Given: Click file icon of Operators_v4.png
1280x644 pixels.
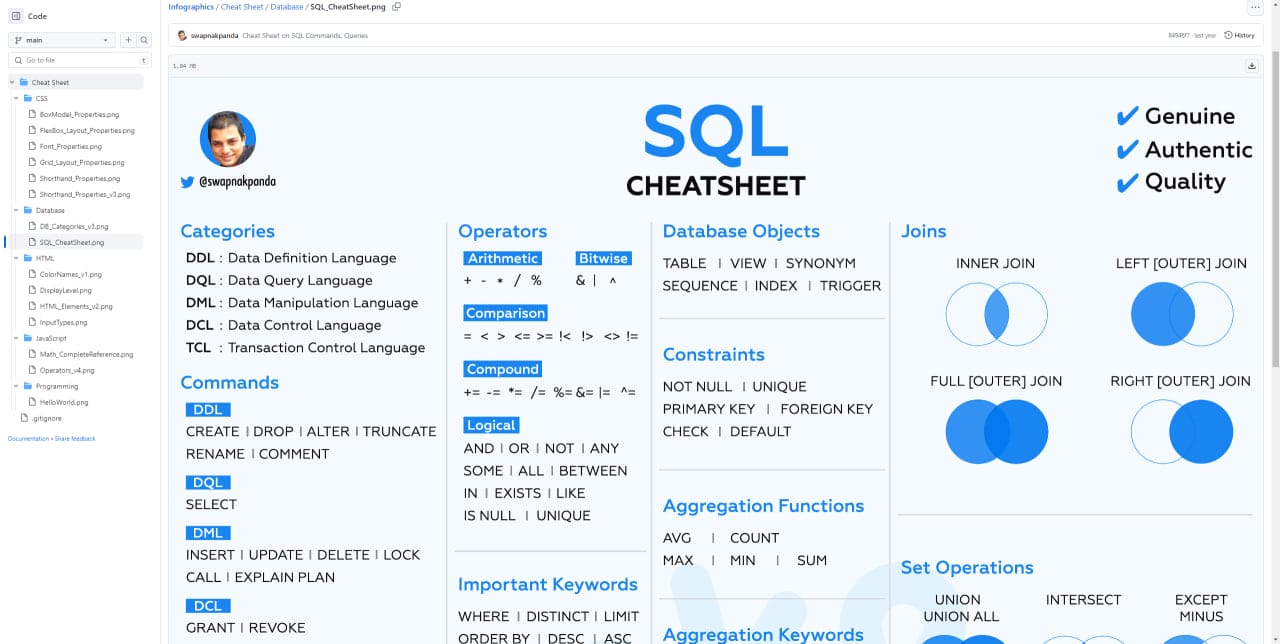Looking at the screenshot, I should [32, 370].
